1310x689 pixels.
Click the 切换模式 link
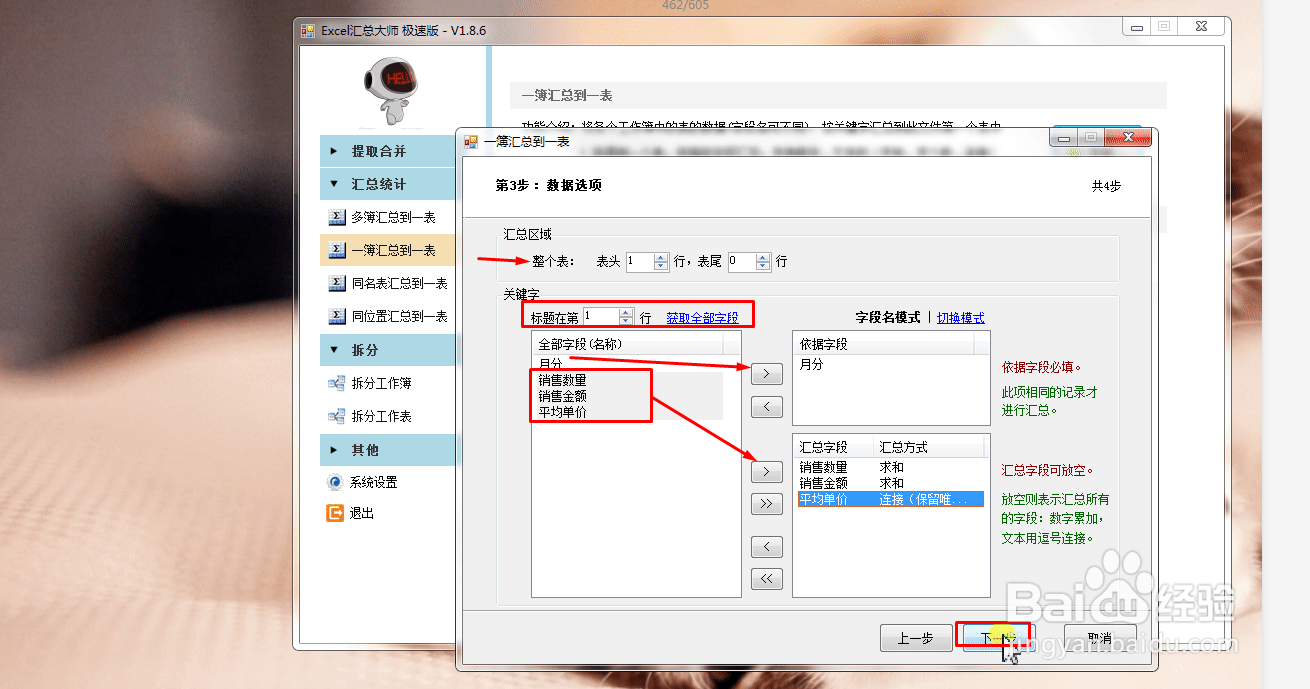(x=961, y=318)
